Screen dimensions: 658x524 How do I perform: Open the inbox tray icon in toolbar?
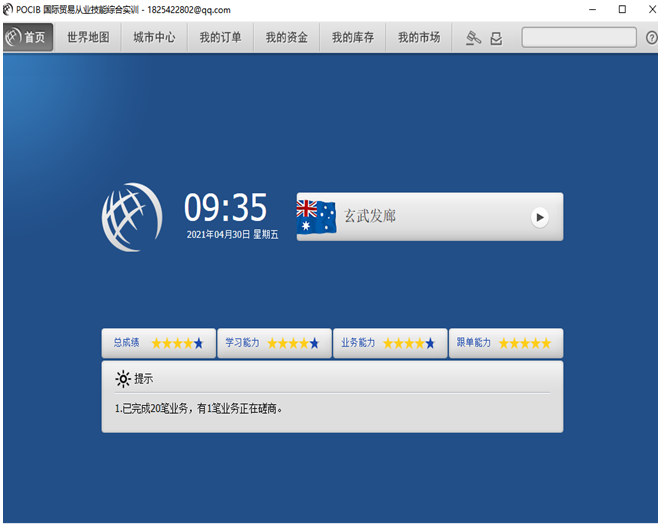click(496, 38)
